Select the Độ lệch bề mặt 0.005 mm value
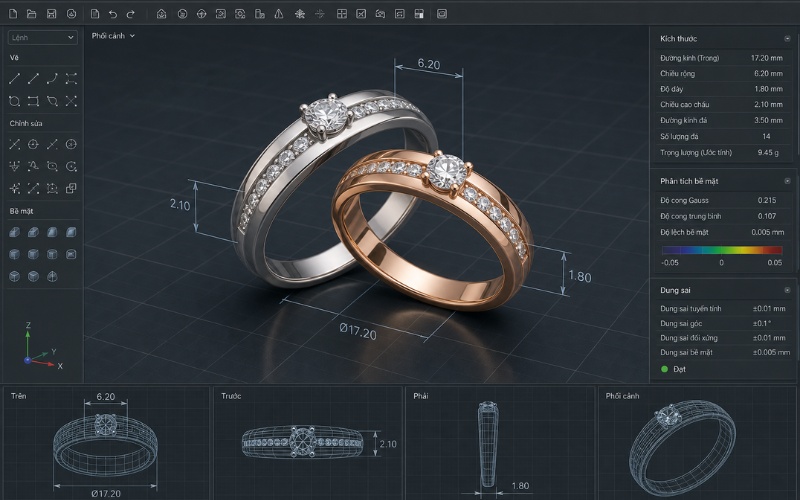Screen dimensions: 800x500 (x=768, y=232)
